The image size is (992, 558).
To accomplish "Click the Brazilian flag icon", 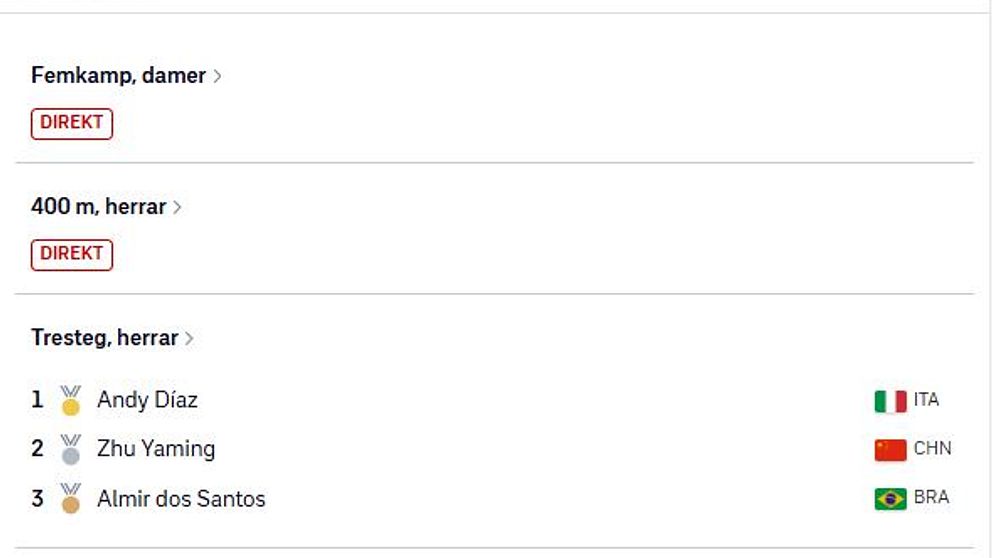I will point(891,499).
